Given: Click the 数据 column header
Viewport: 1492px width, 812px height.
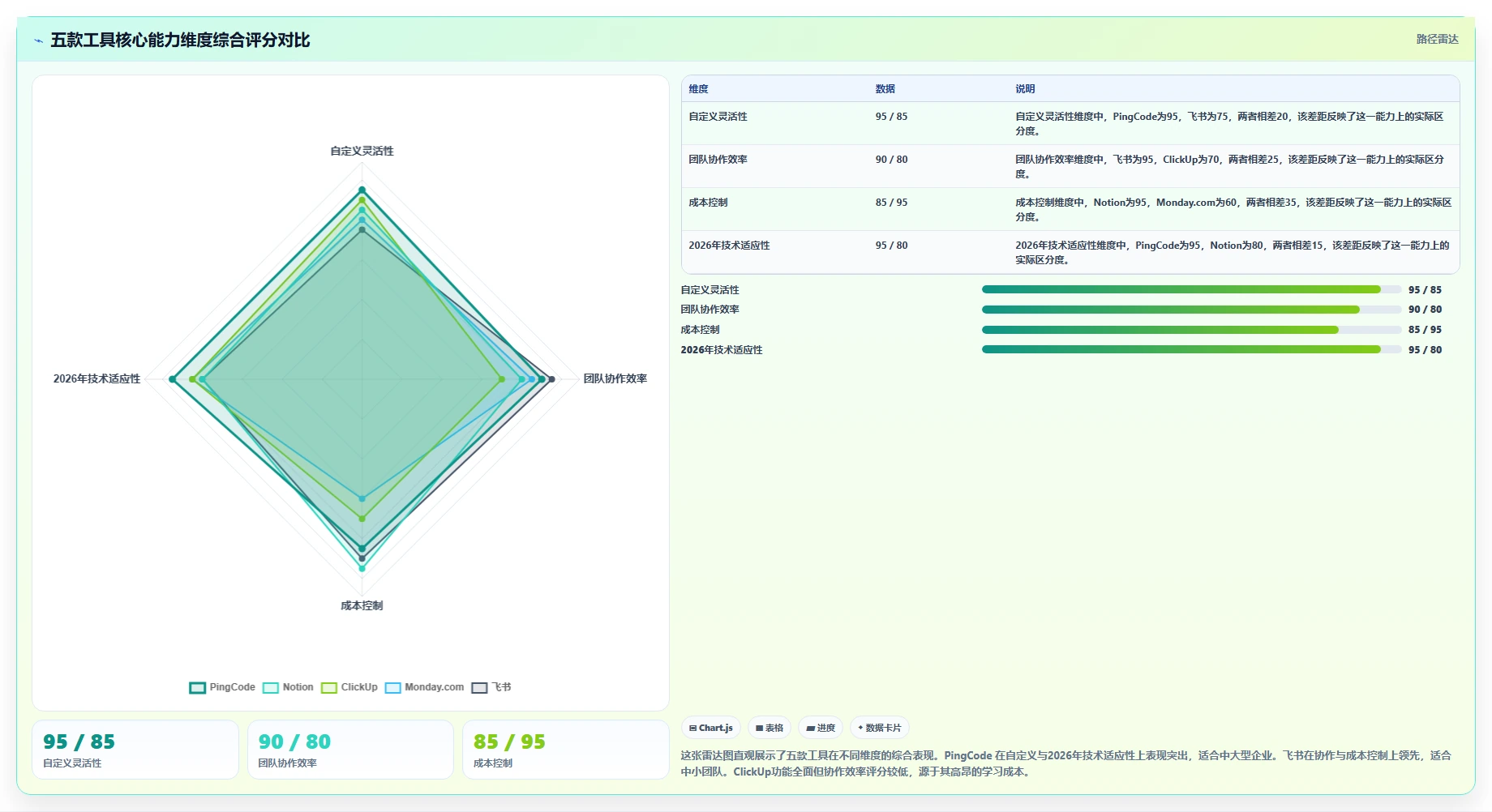Looking at the screenshot, I should coord(885,89).
